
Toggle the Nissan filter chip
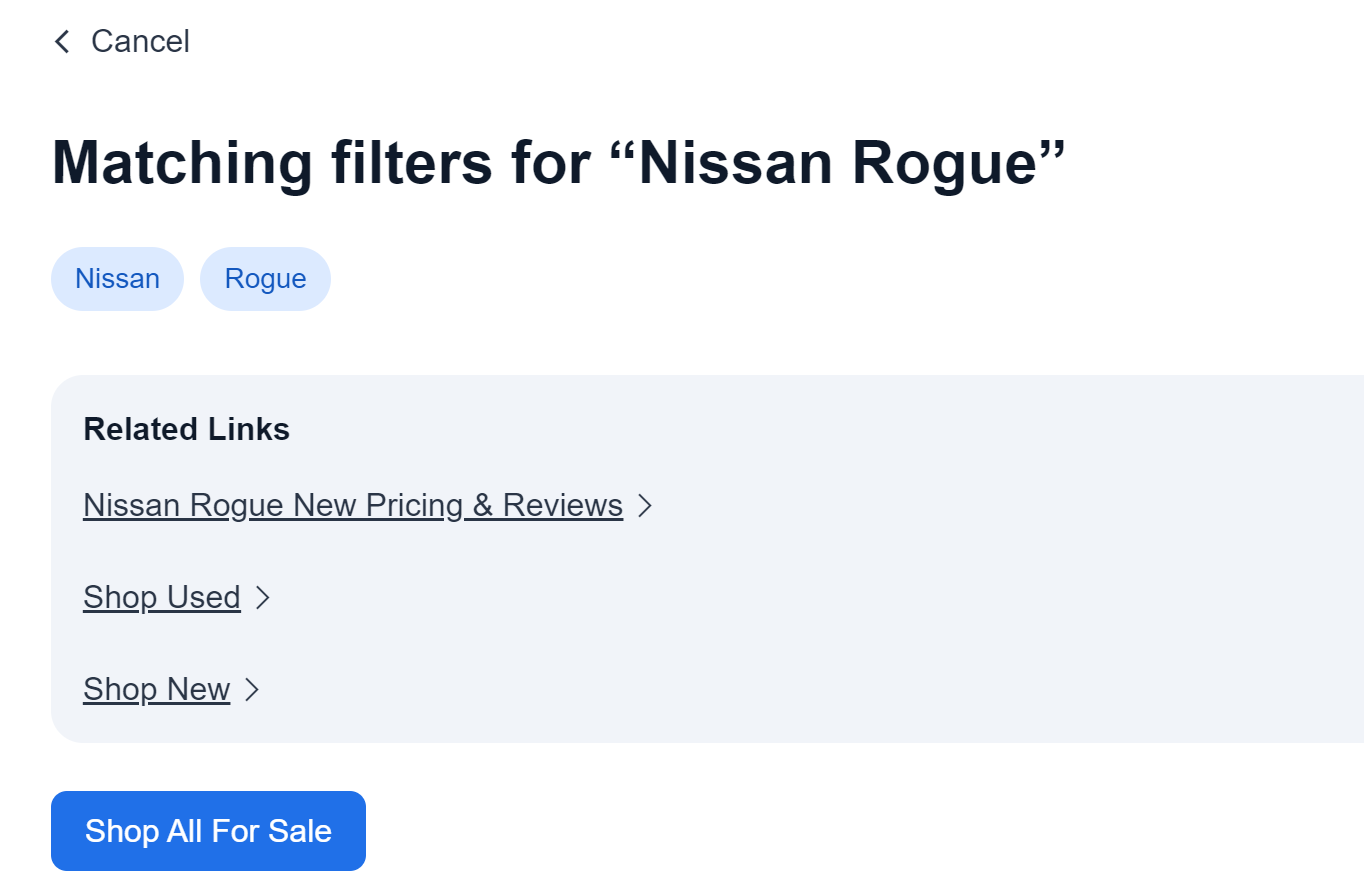point(117,279)
